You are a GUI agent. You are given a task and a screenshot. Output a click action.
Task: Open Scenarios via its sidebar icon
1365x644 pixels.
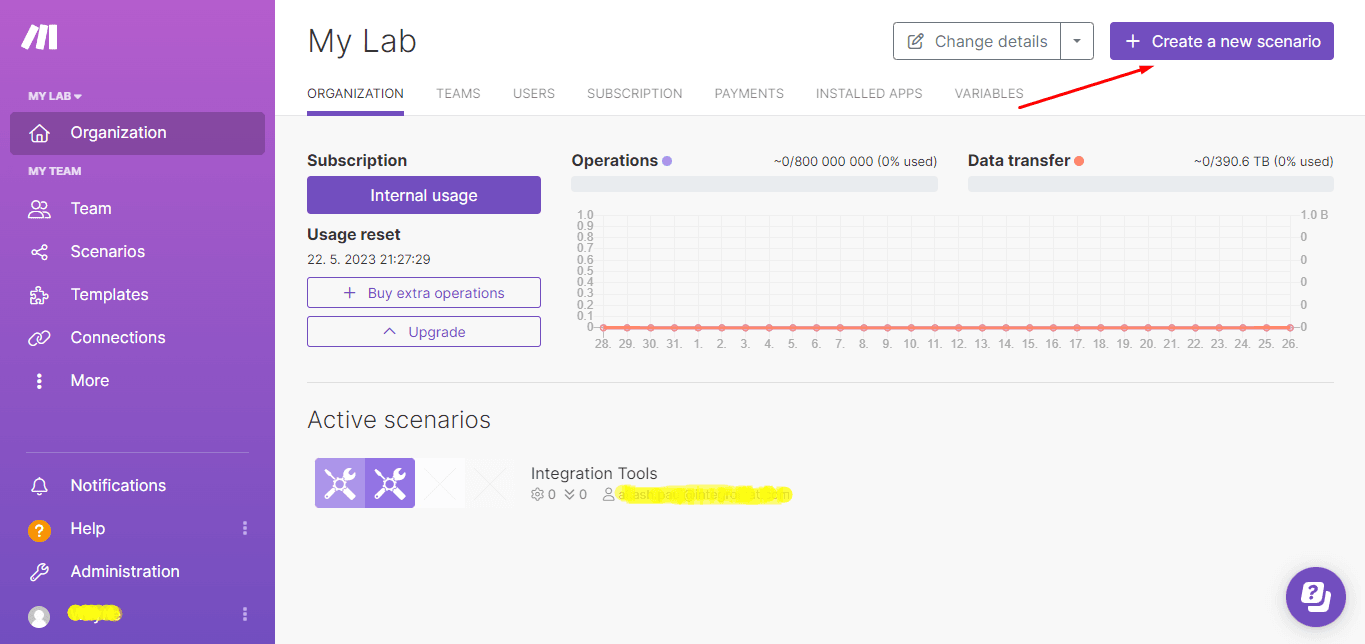(x=40, y=251)
